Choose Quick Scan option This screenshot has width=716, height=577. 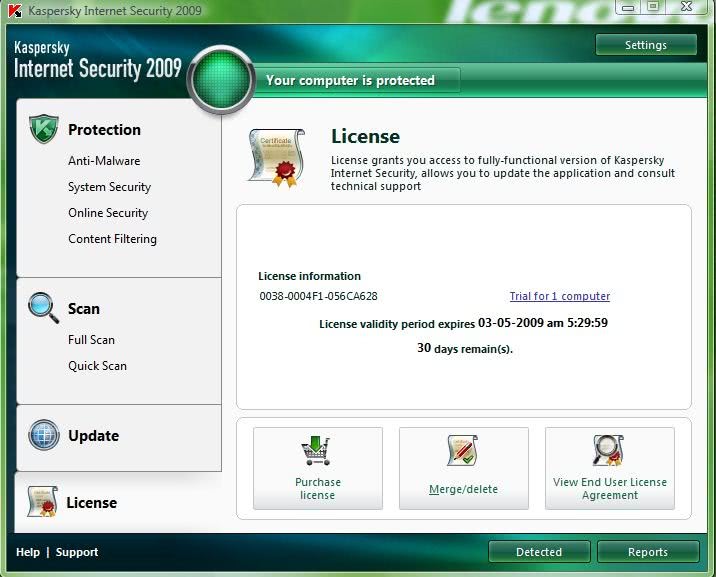(x=97, y=366)
